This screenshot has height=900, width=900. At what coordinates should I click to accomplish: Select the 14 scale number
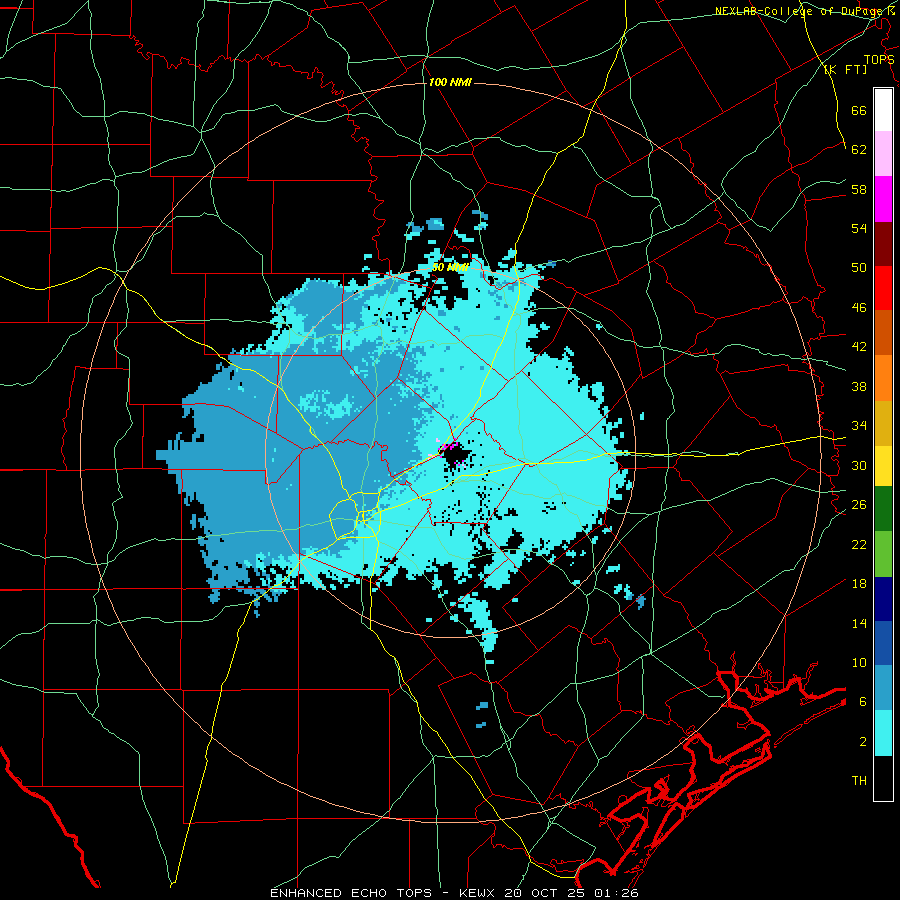pyautogui.click(x=859, y=623)
